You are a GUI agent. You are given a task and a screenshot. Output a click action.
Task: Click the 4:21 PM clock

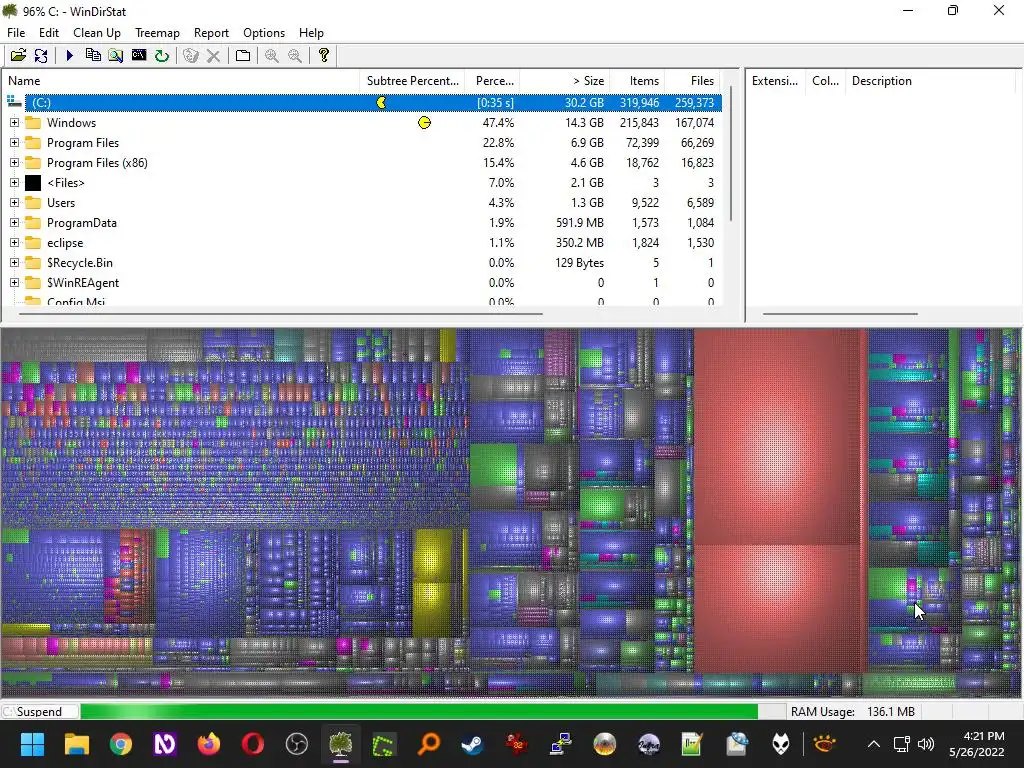point(983,736)
